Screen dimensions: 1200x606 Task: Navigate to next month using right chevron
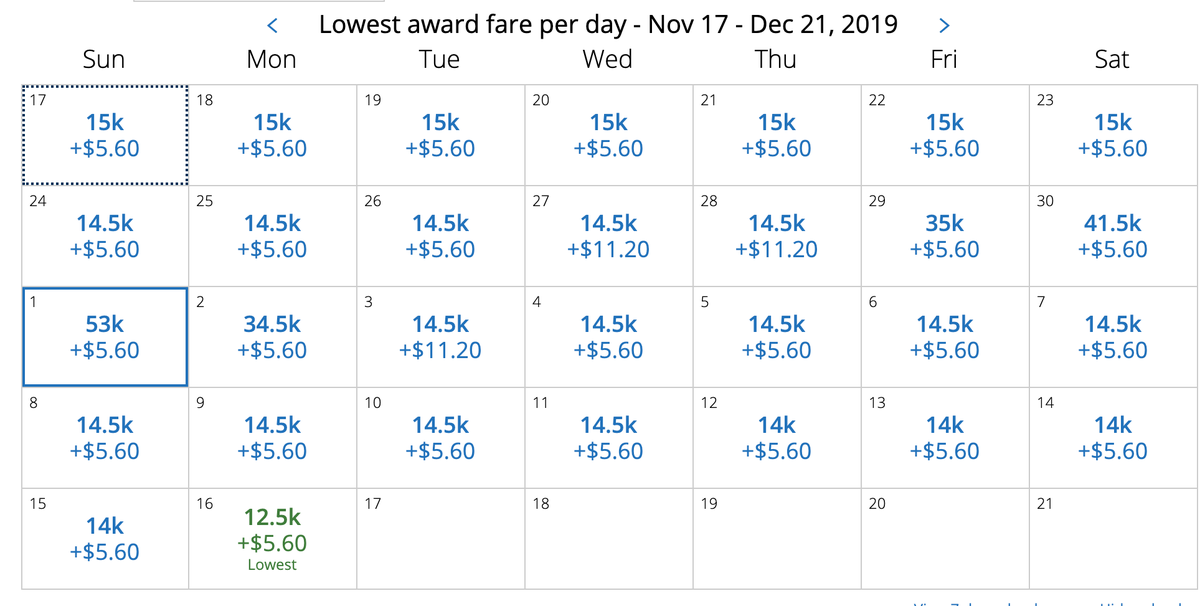click(944, 24)
